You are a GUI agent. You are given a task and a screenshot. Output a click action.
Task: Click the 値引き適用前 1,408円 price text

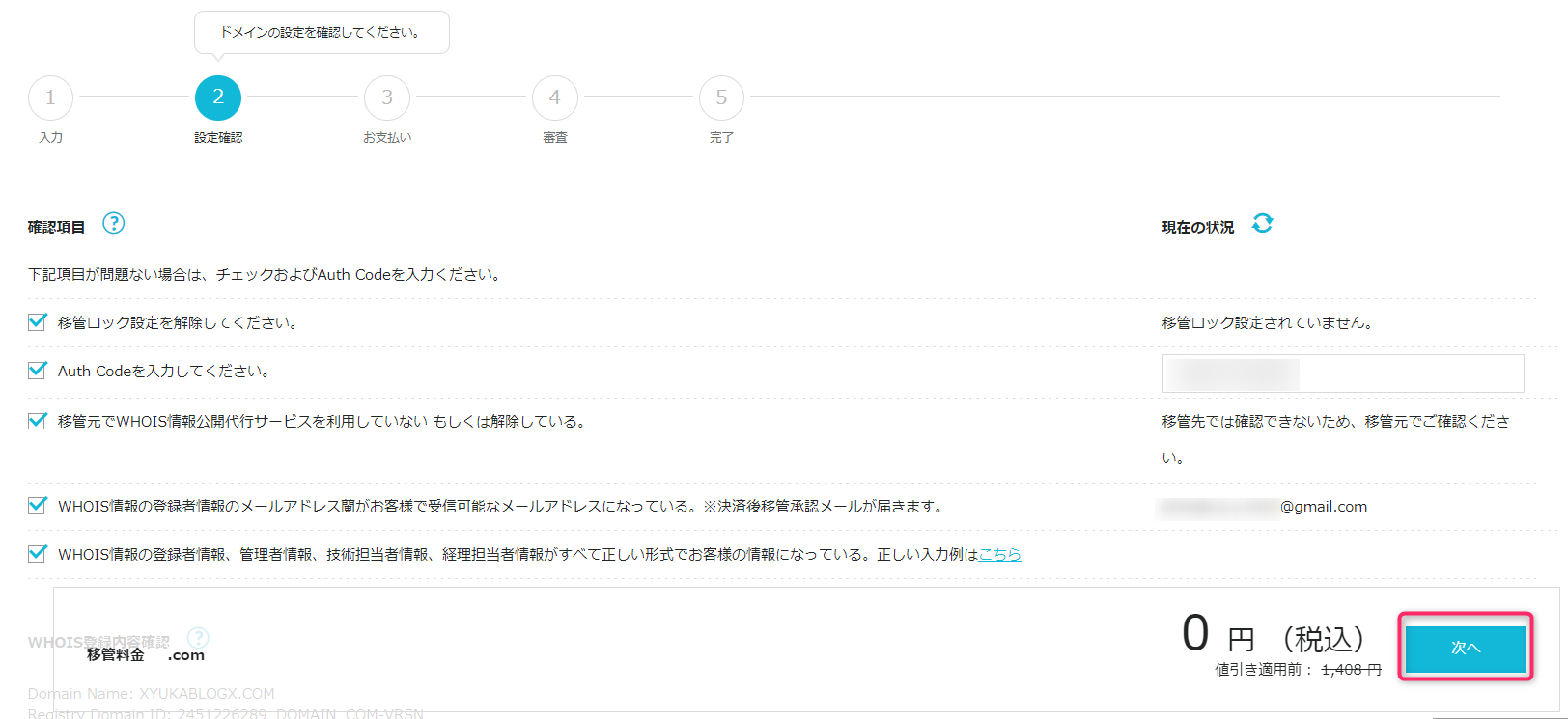point(1299,669)
